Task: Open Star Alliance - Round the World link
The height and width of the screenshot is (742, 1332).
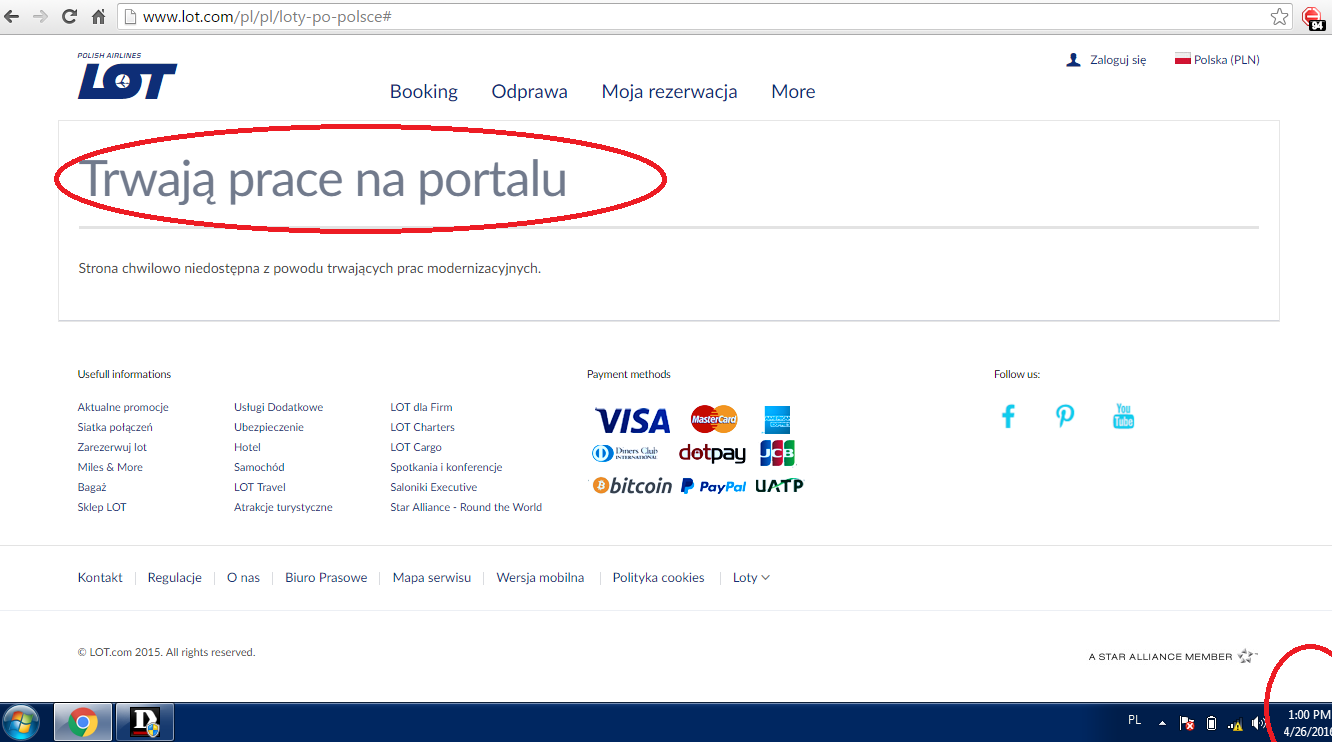Action: click(466, 507)
